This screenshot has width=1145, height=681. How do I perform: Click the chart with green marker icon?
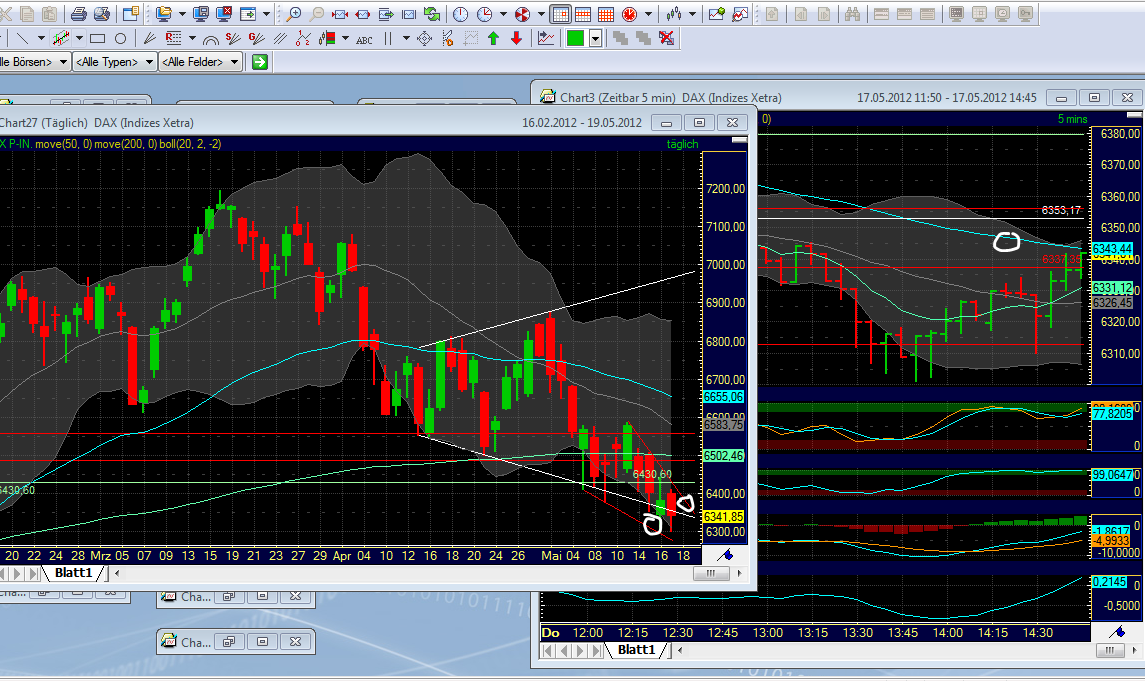tap(717, 14)
